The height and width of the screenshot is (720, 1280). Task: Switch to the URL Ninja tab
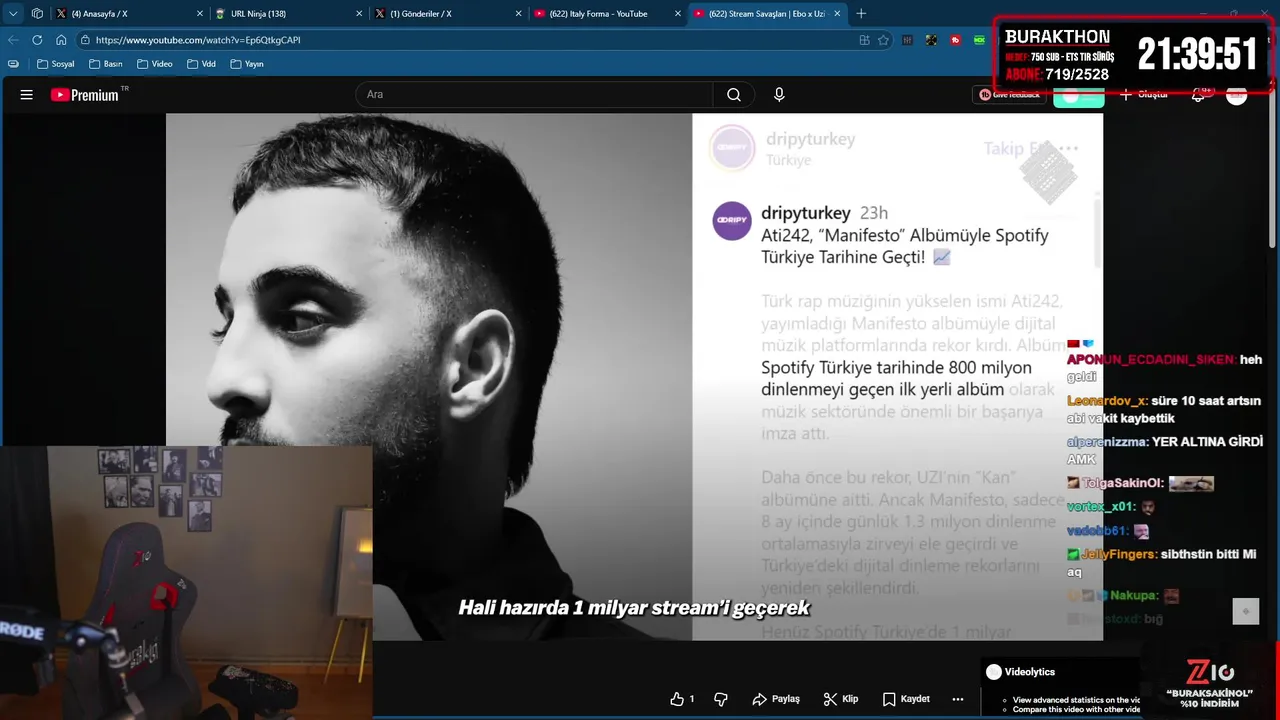point(288,14)
